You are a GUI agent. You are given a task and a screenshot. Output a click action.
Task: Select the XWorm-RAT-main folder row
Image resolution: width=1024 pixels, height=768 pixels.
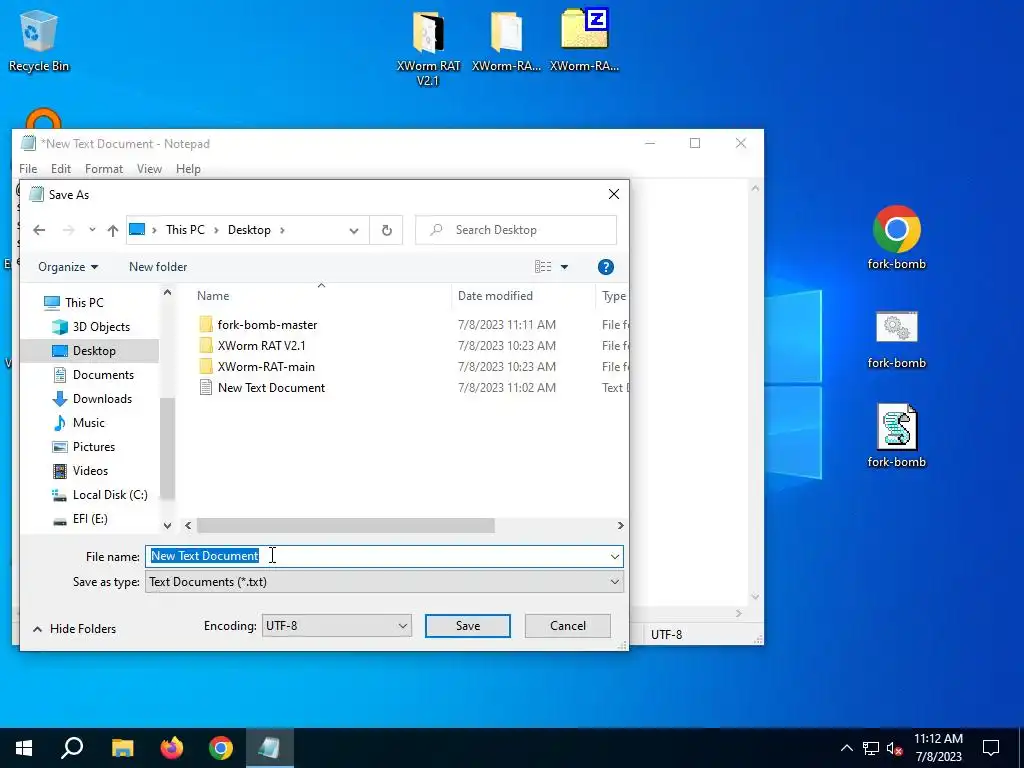(266, 366)
